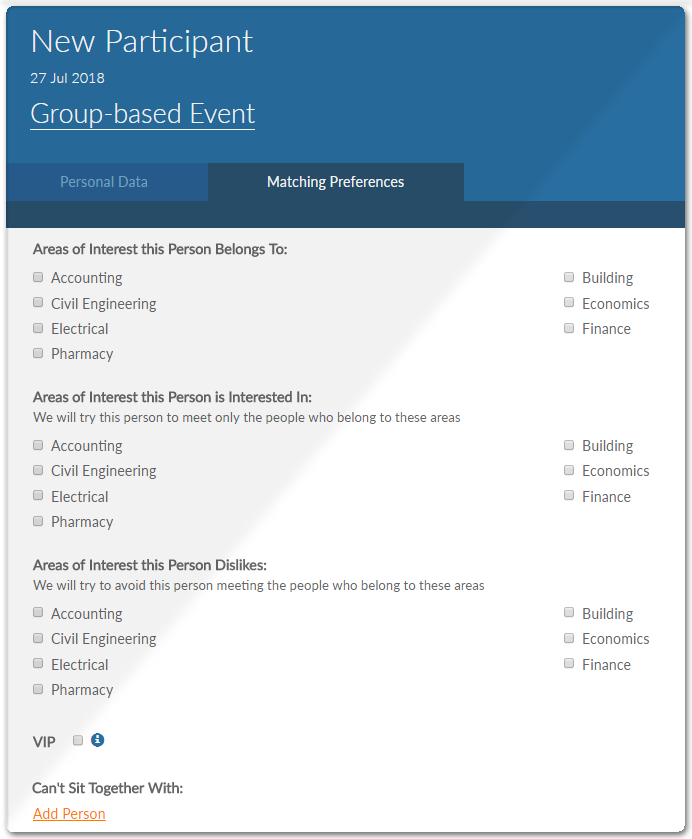Image resolution: width=692 pixels, height=839 pixels.
Task: Check Pharmacy under Dislikes section
Action: (x=38, y=689)
